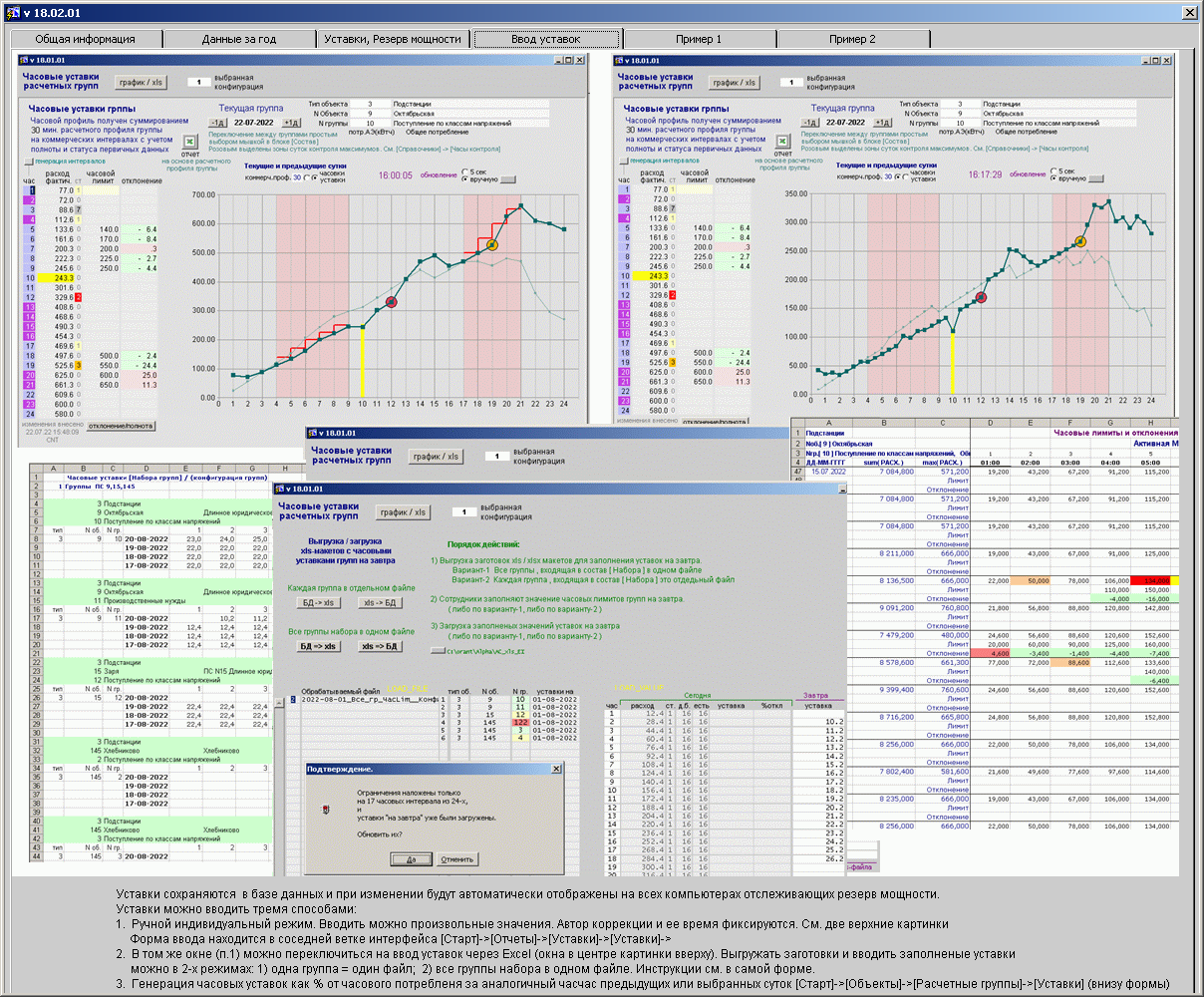Click the manual refresh button beside вручную in the 16:17:29 window
This screenshot has height=997, width=1204.
point(1097,179)
